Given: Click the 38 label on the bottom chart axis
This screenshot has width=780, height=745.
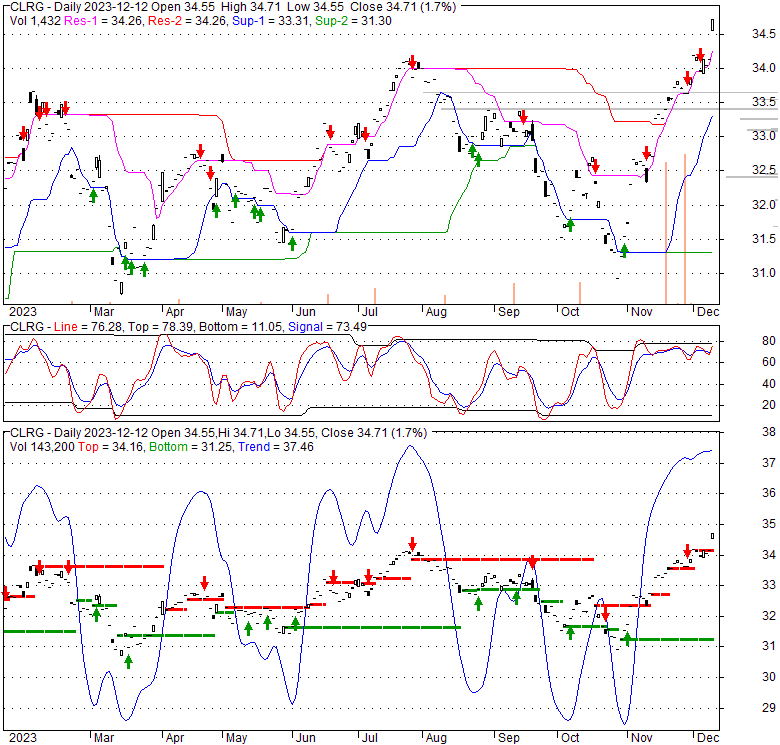Looking at the screenshot, I should 769,432.
